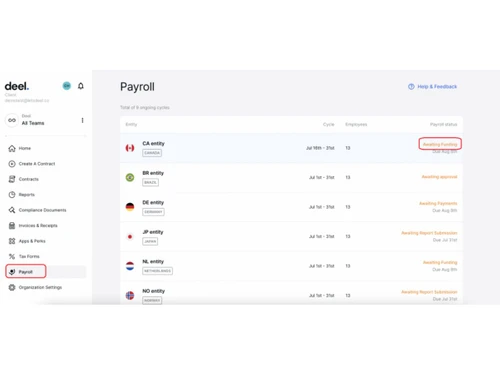The image size is (500, 375).
Task: Open the DE entity row
Action: click(x=291, y=207)
